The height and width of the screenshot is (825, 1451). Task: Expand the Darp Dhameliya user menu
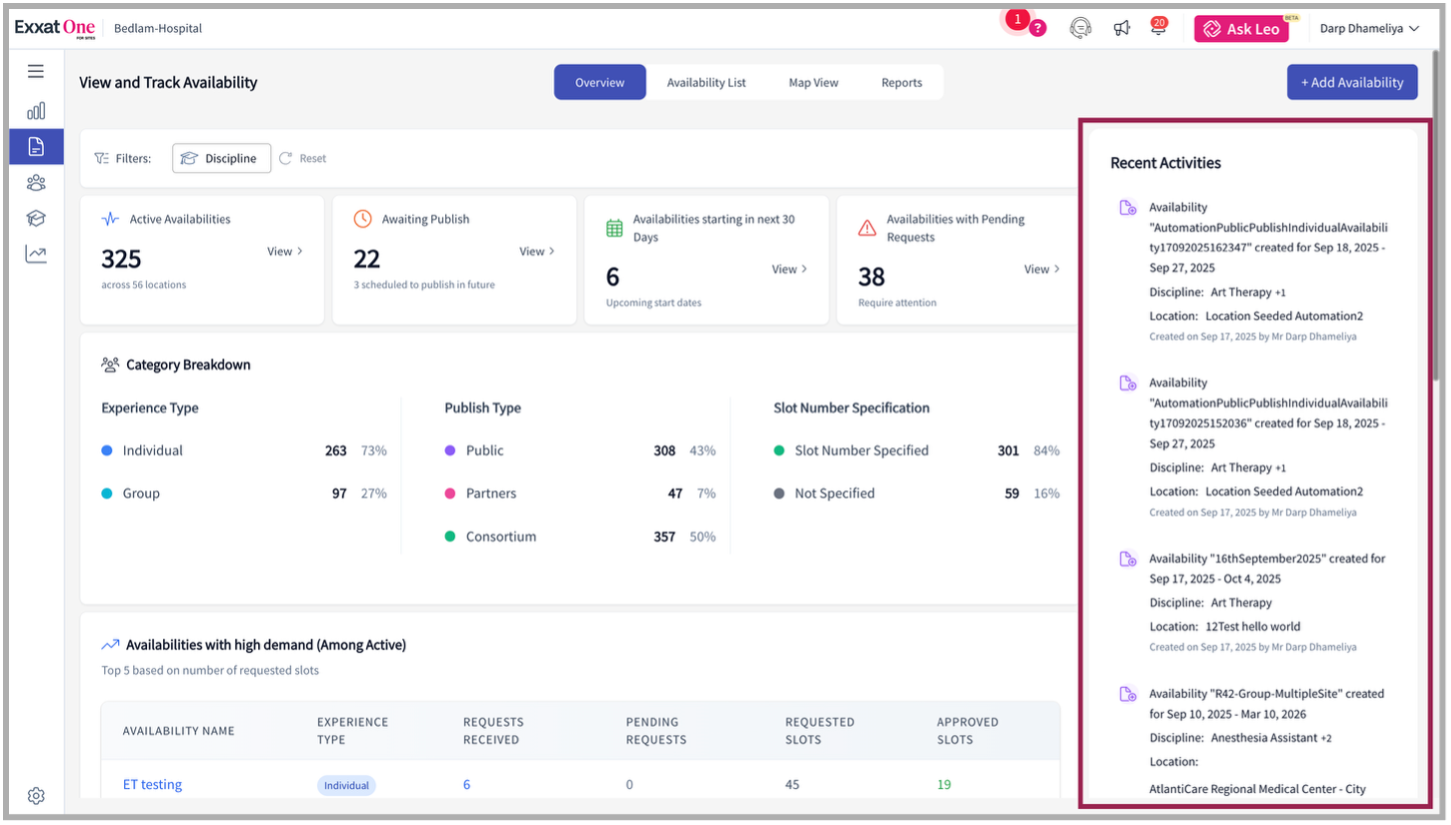pyautogui.click(x=1369, y=29)
